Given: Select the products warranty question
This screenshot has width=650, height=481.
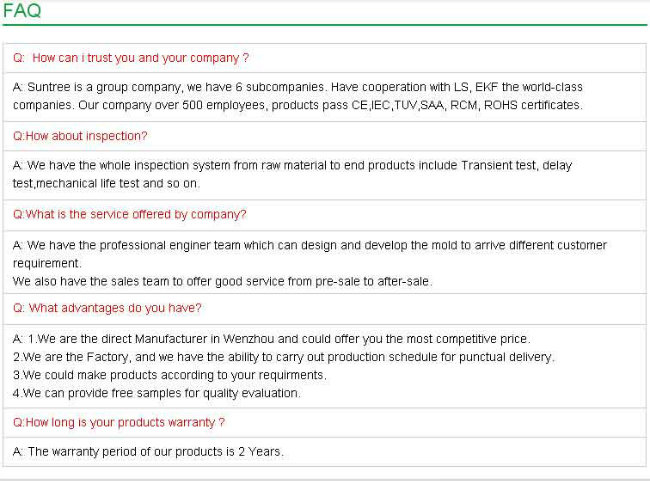Looking at the screenshot, I should tap(119, 423).
